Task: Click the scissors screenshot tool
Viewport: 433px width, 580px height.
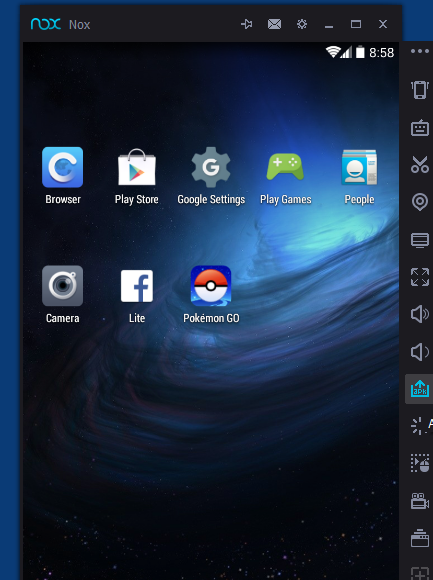Action: [x=420, y=165]
